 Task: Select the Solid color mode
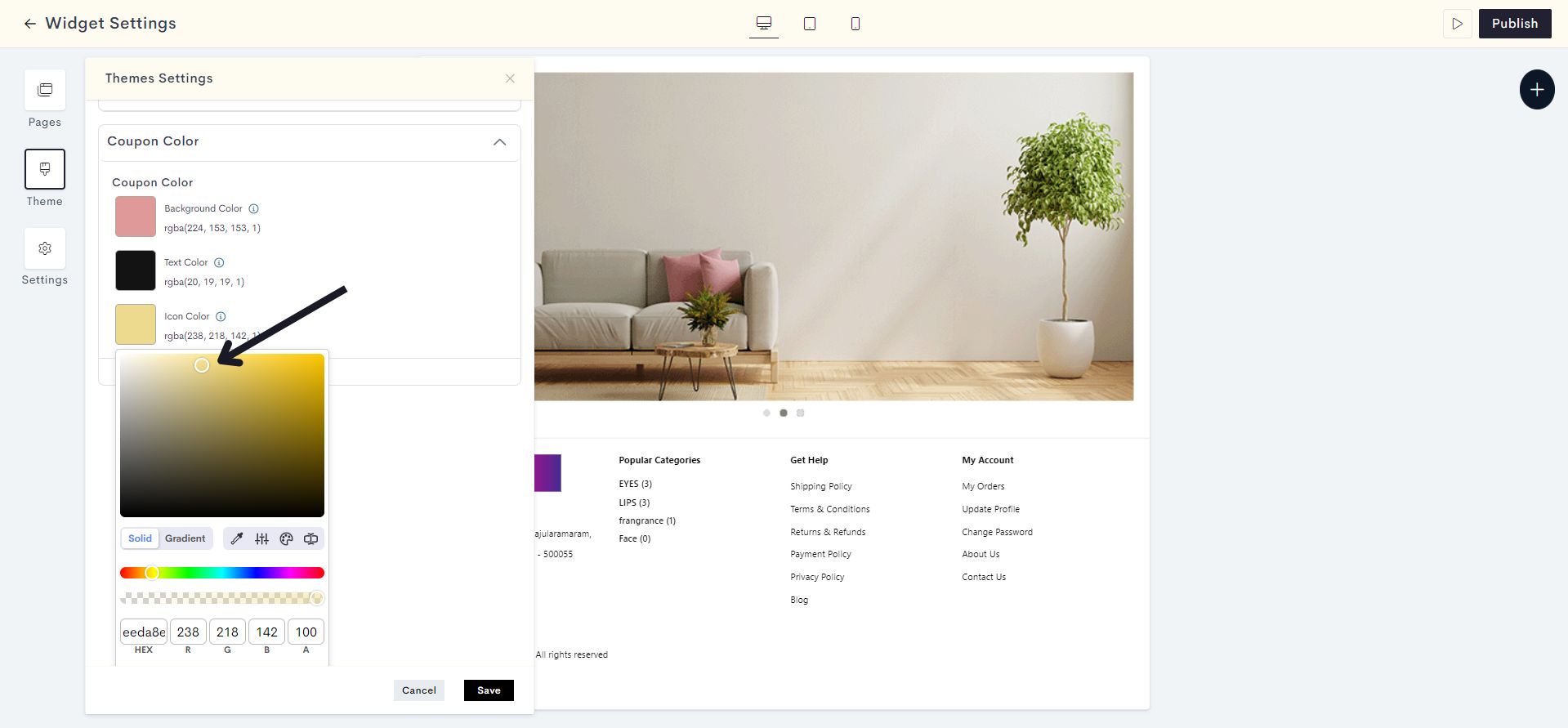[x=140, y=538]
